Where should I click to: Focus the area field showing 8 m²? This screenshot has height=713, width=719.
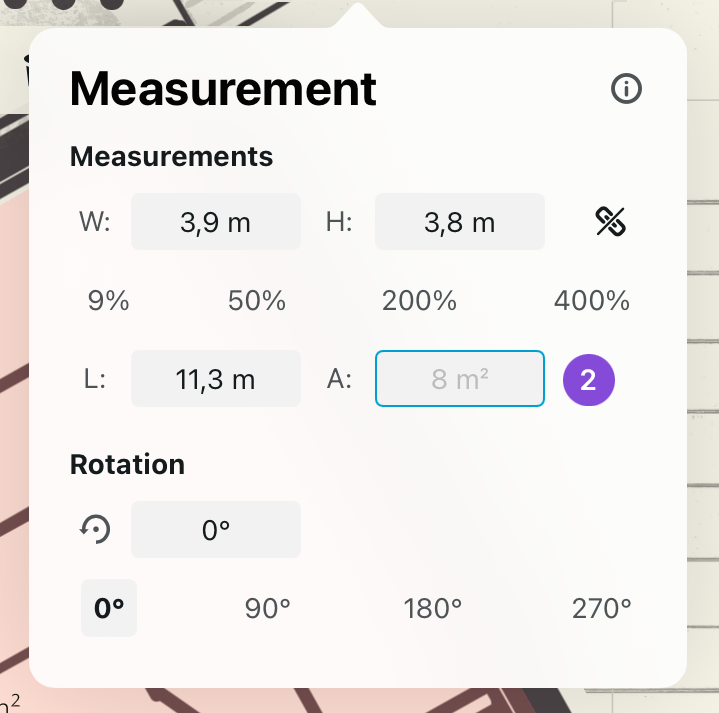point(460,379)
